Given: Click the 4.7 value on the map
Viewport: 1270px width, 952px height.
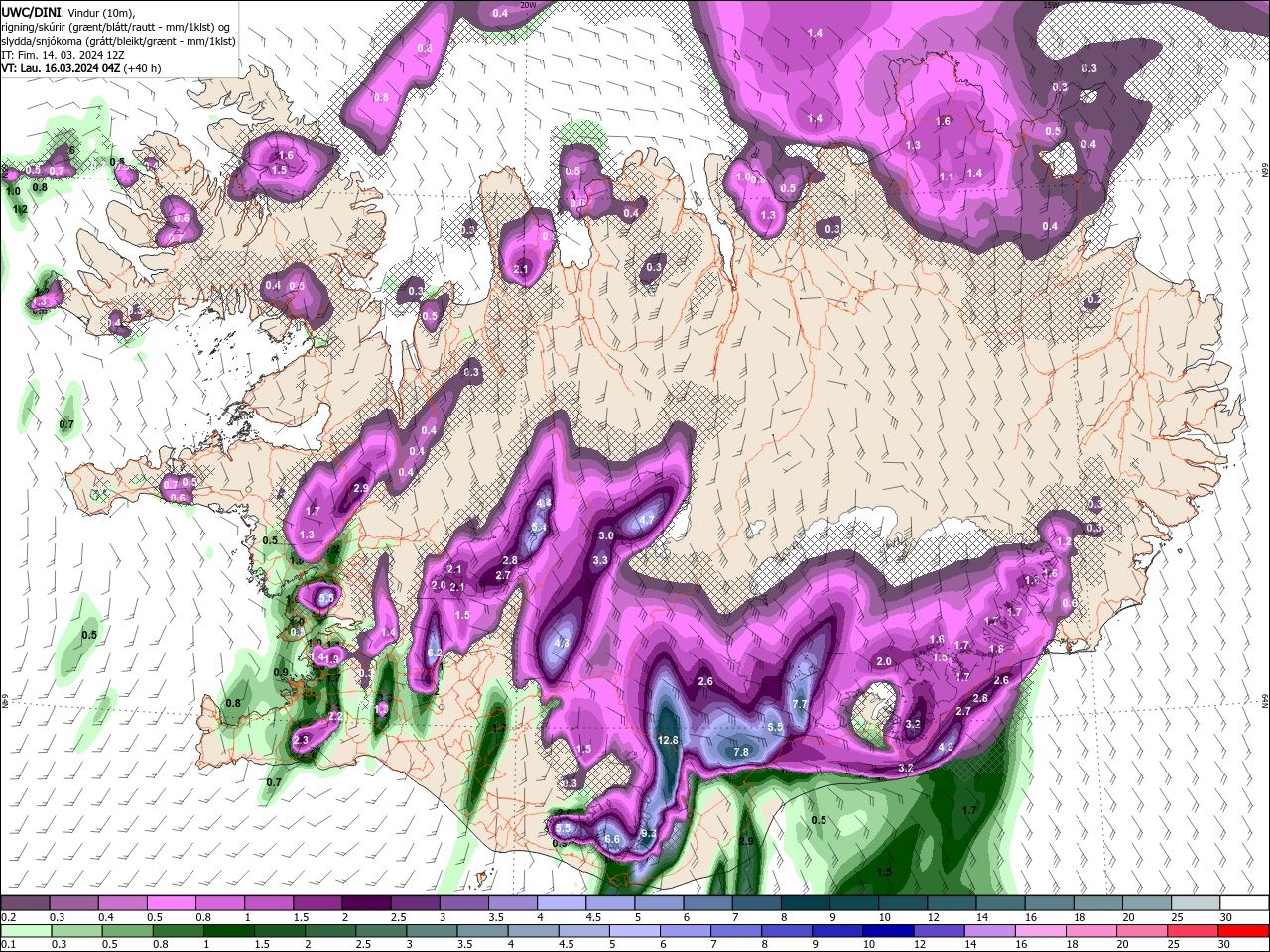Looking at the screenshot, I should (646, 520).
